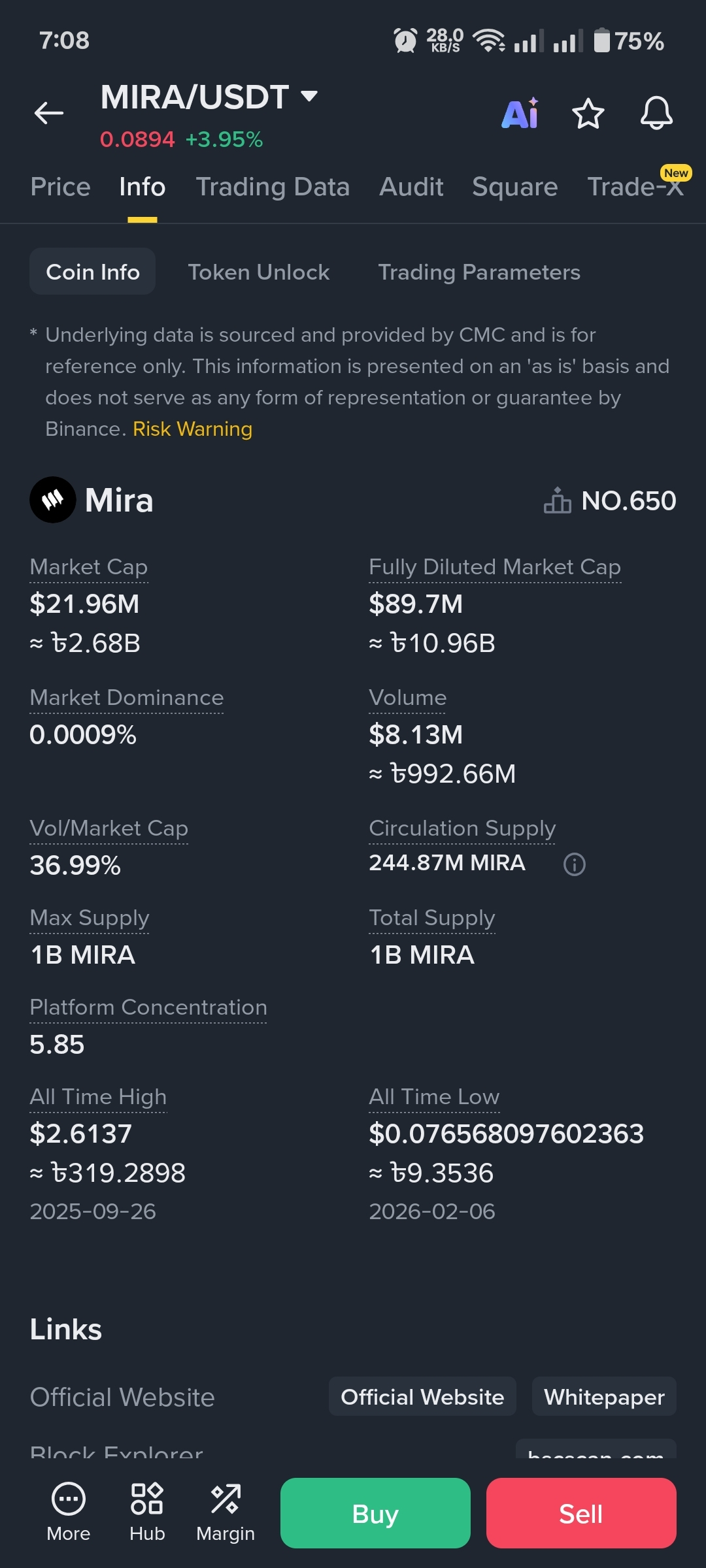Tap the back arrow icon
706x1568 pixels.
click(x=49, y=113)
